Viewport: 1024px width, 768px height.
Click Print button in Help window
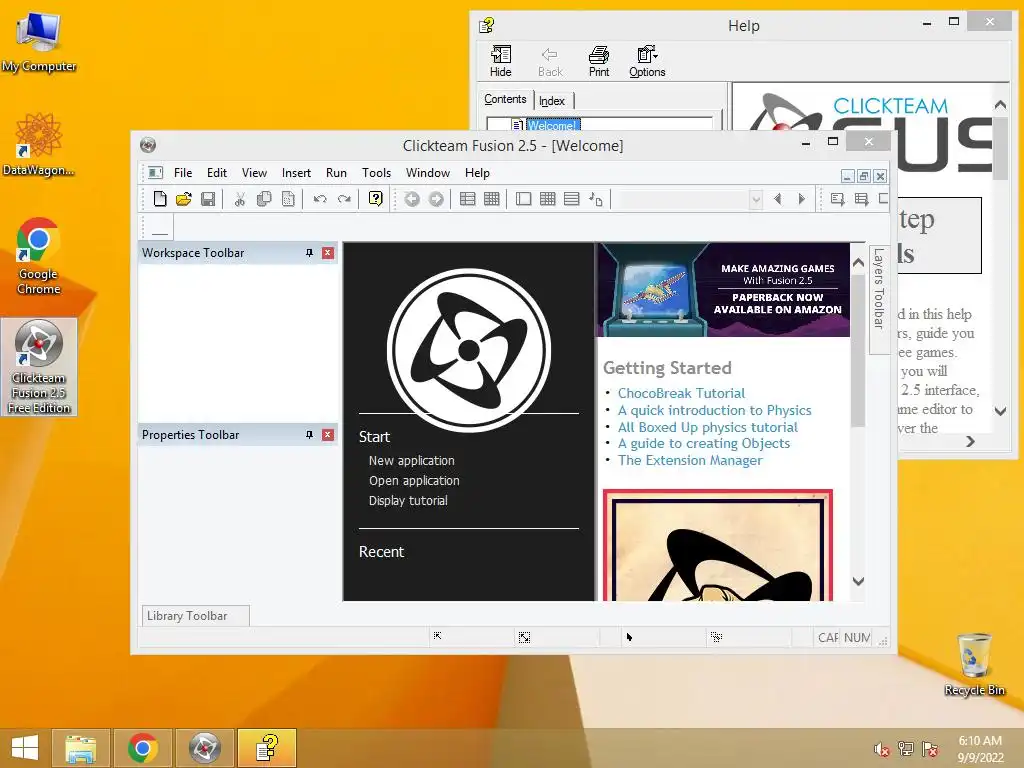tap(599, 61)
